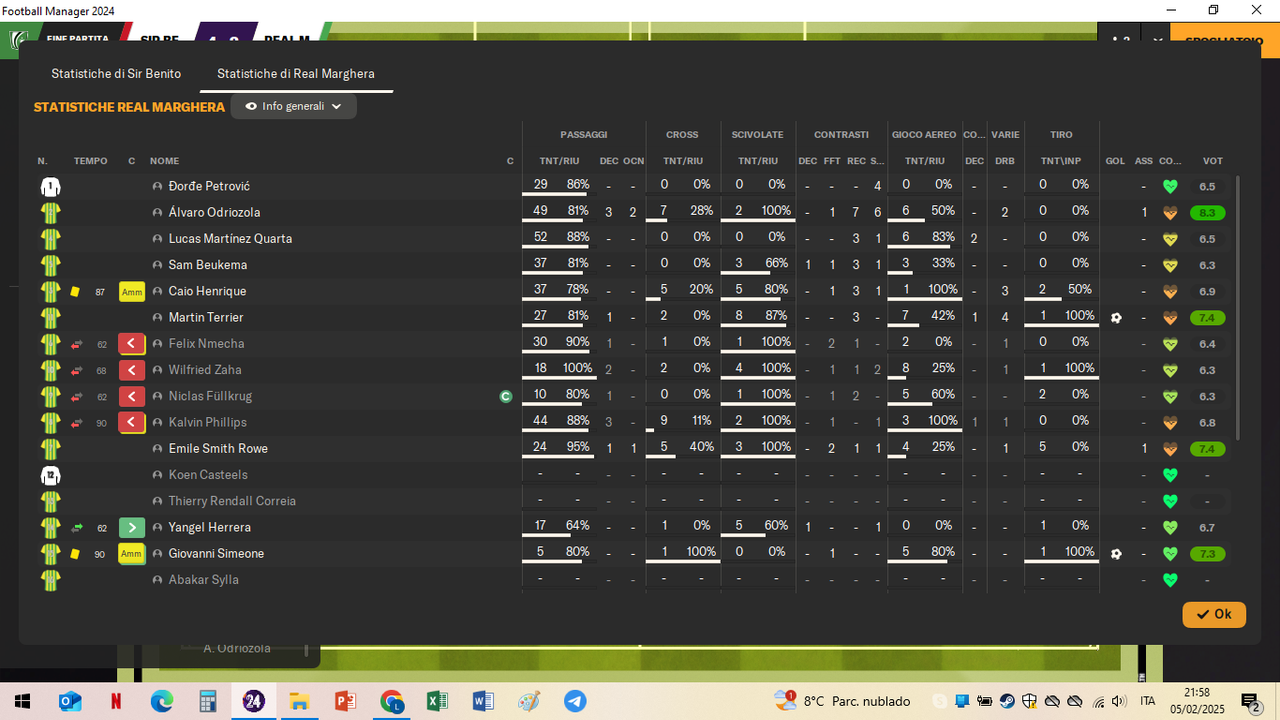
Task: Open Đorđe Petrović's player profile link
Action: pos(209,186)
